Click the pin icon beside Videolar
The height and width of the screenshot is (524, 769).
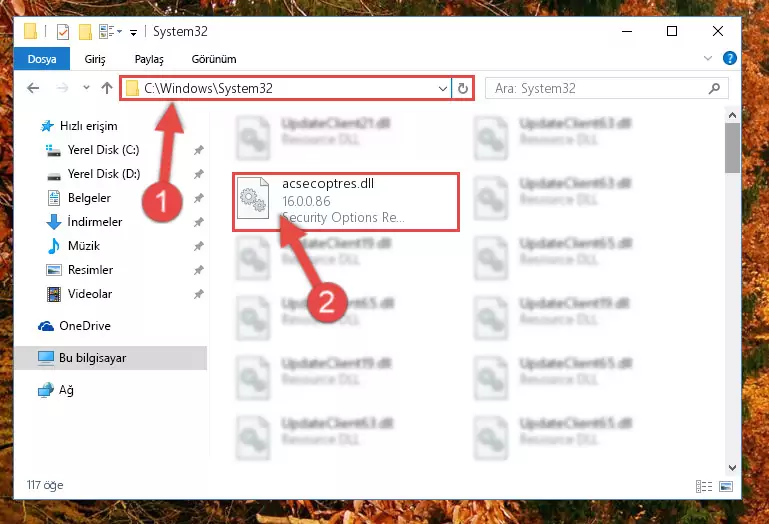pos(199,294)
